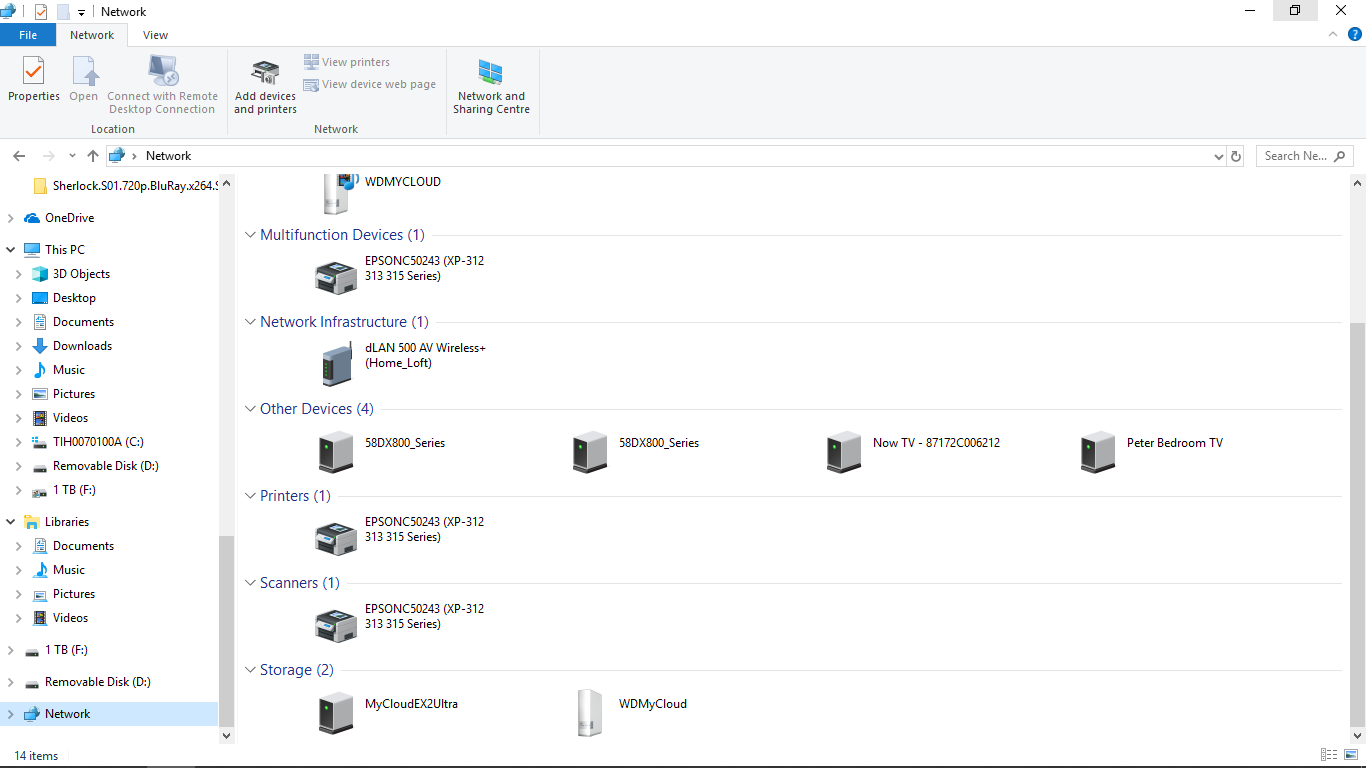Switch to Details view icon in status bar
The image size is (1366, 768).
pos(1329,755)
